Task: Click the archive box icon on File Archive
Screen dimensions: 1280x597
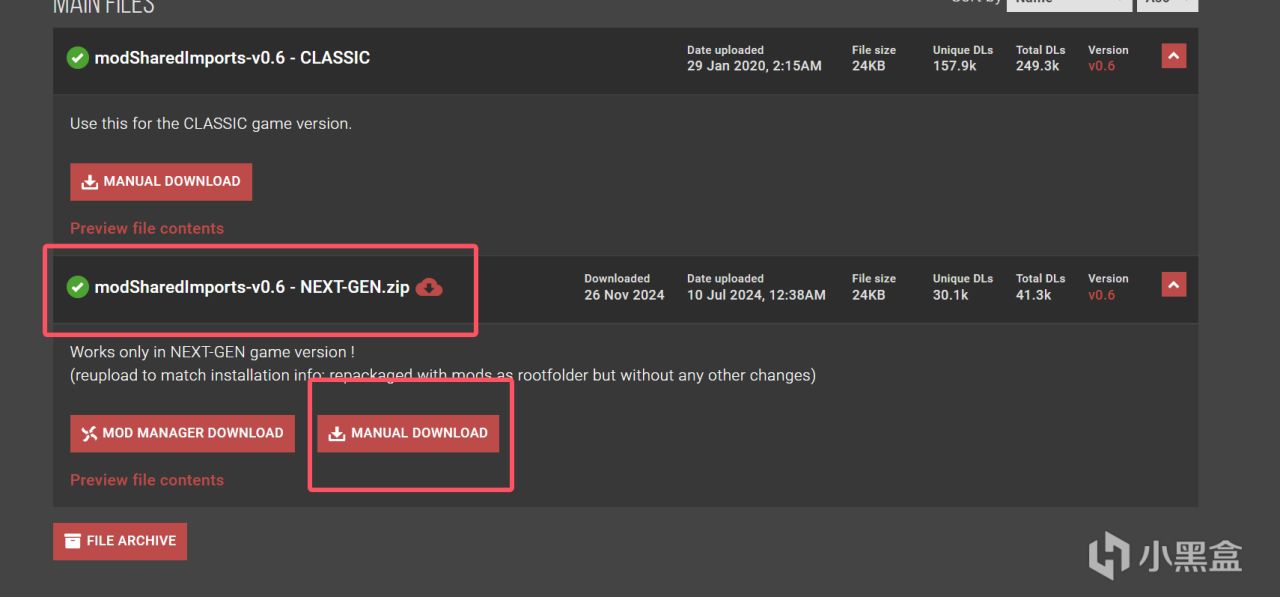Action: pos(72,541)
